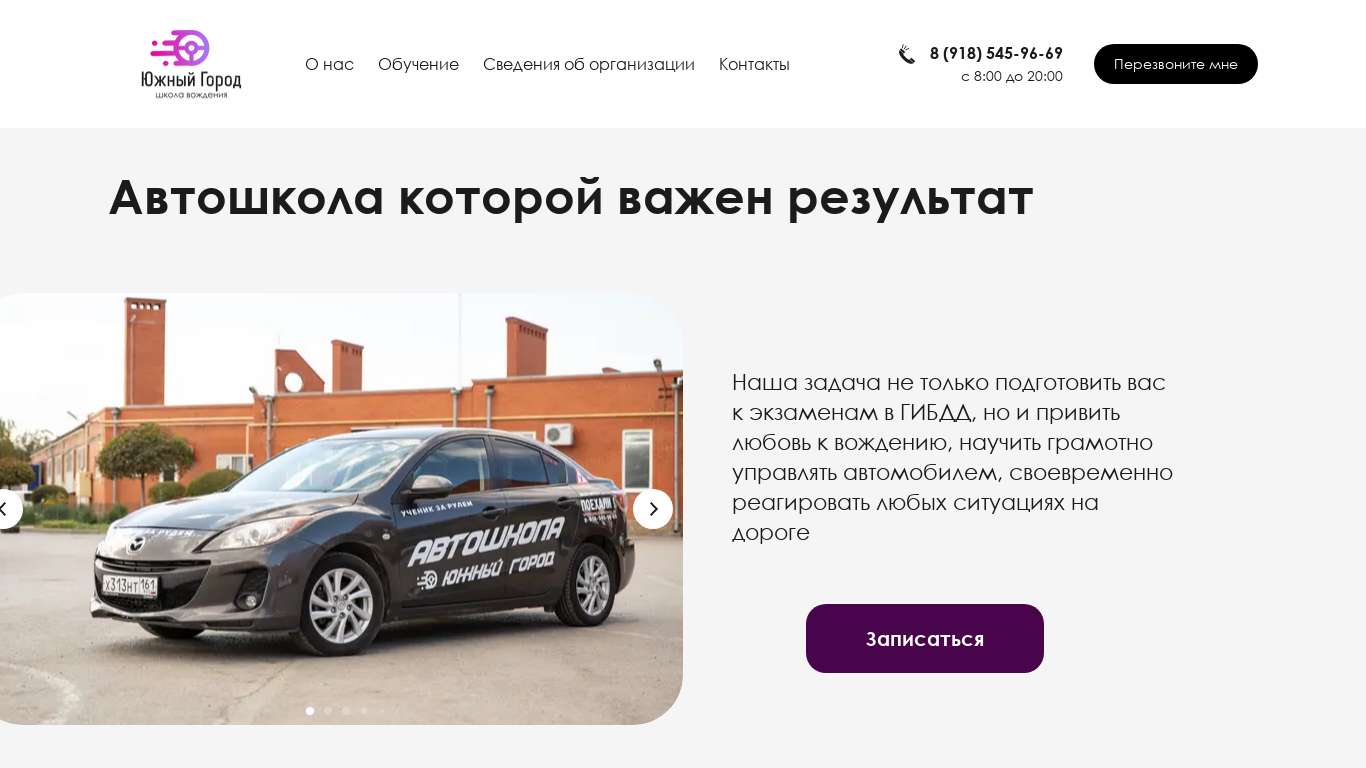
Task: Click the car slideshow photo
Action: pyautogui.click(x=340, y=509)
